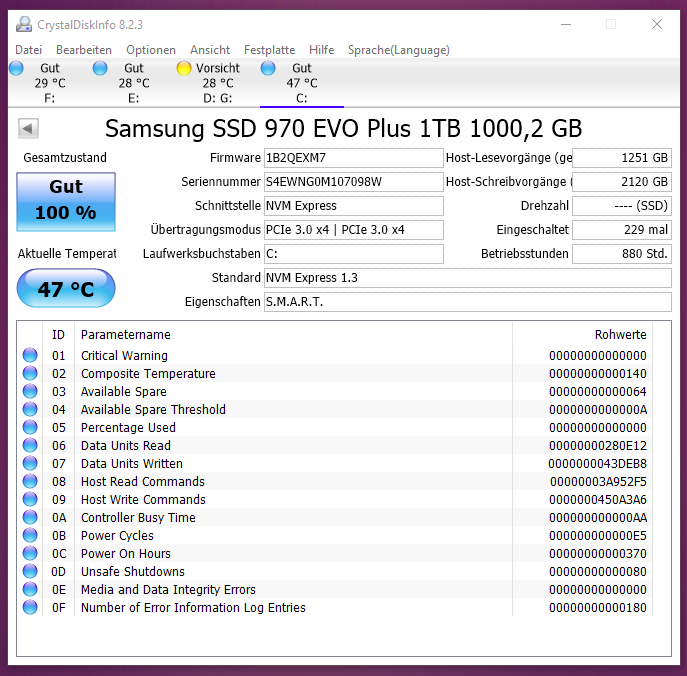Open the Ansicht menu
This screenshot has width=687, height=676.
[x=210, y=50]
